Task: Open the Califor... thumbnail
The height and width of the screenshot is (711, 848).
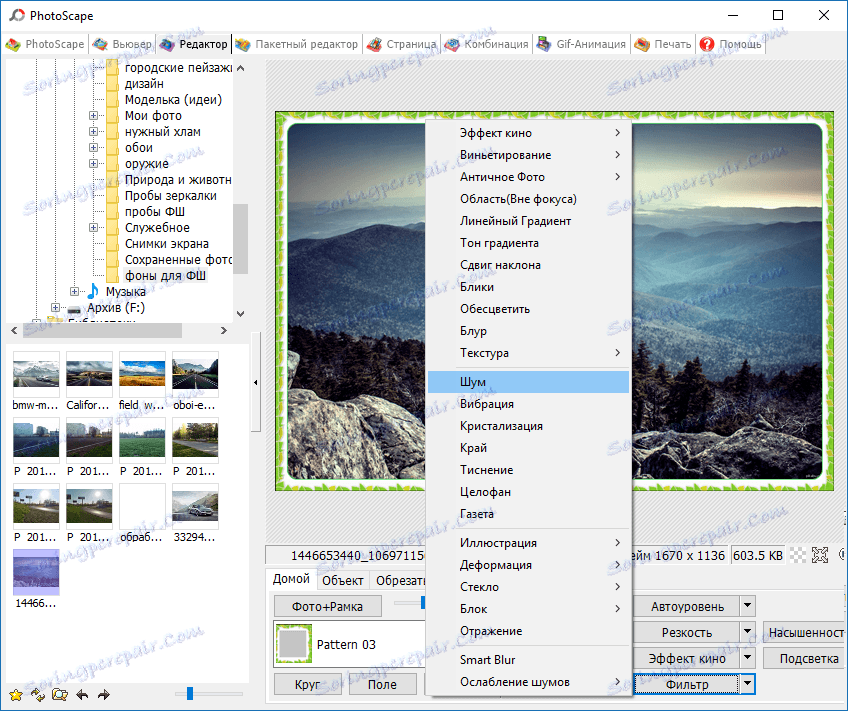Action: click(x=89, y=374)
